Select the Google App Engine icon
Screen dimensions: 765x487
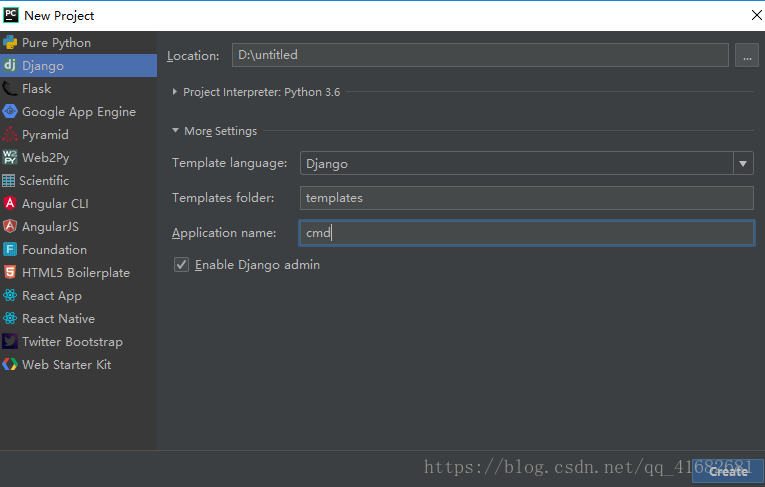[x=10, y=111]
